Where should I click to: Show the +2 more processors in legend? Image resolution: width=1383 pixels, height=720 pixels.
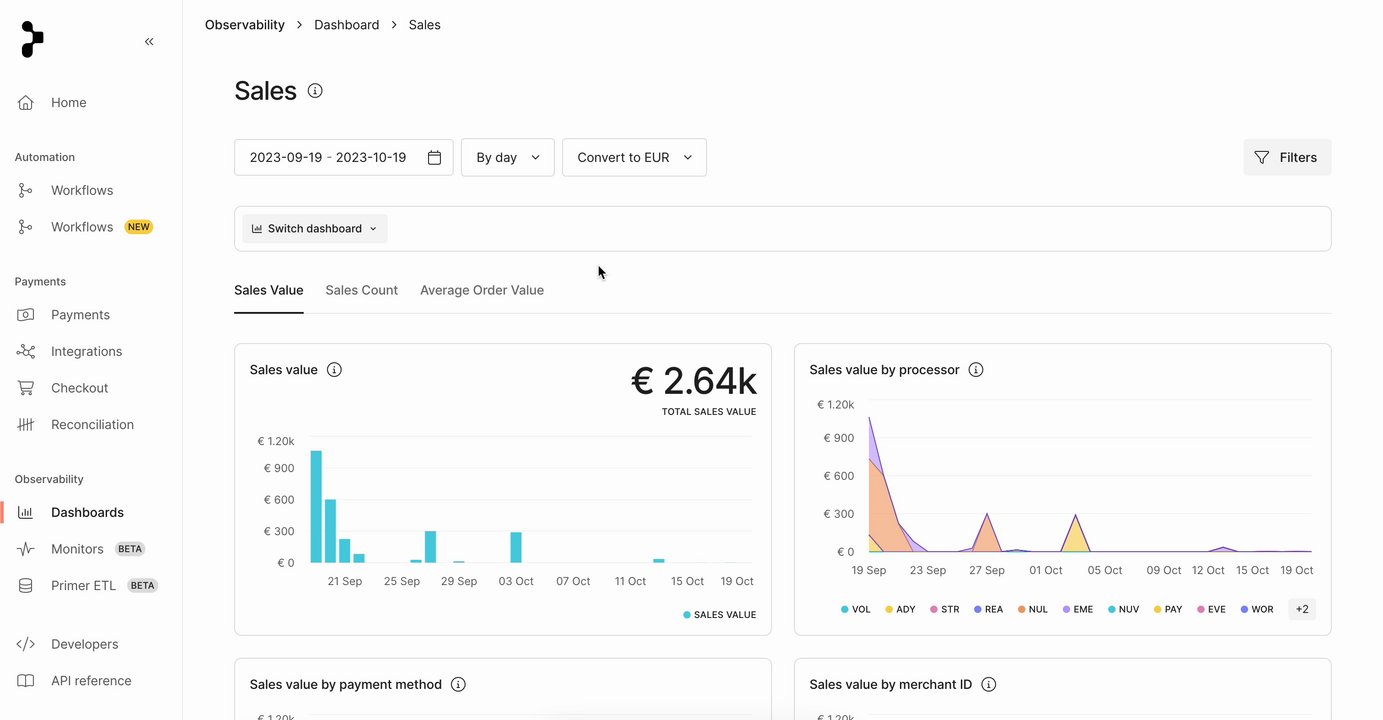pos(1301,609)
